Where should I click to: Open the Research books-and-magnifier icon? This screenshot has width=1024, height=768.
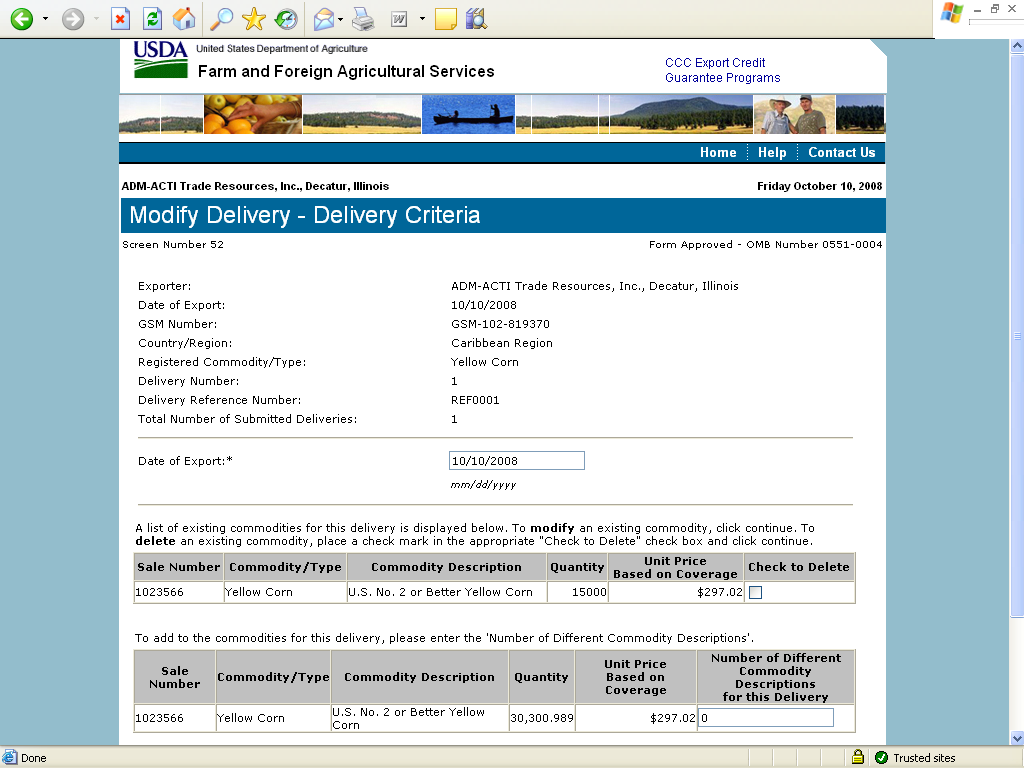point(477,19)
